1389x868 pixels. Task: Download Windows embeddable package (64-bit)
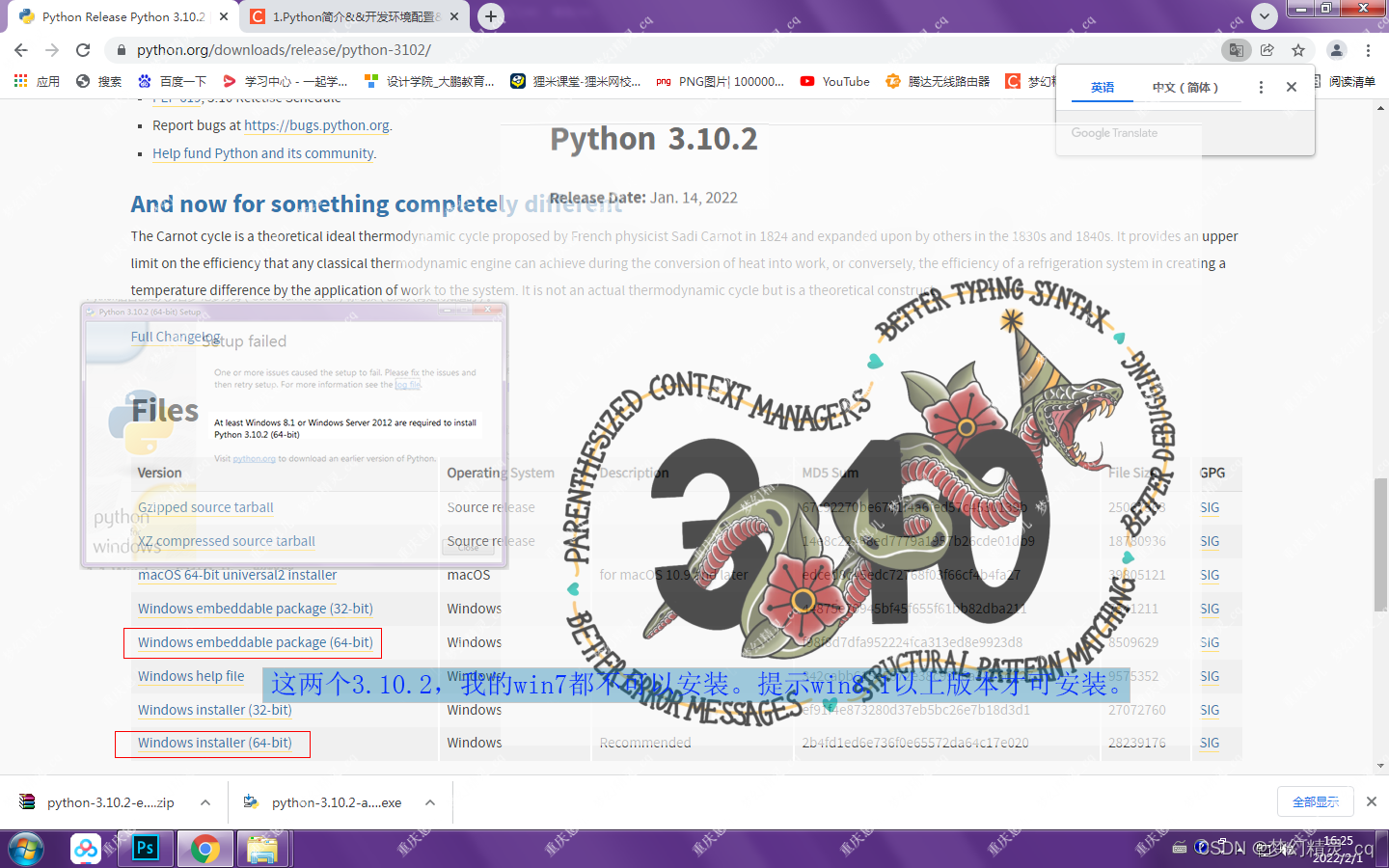256,642
